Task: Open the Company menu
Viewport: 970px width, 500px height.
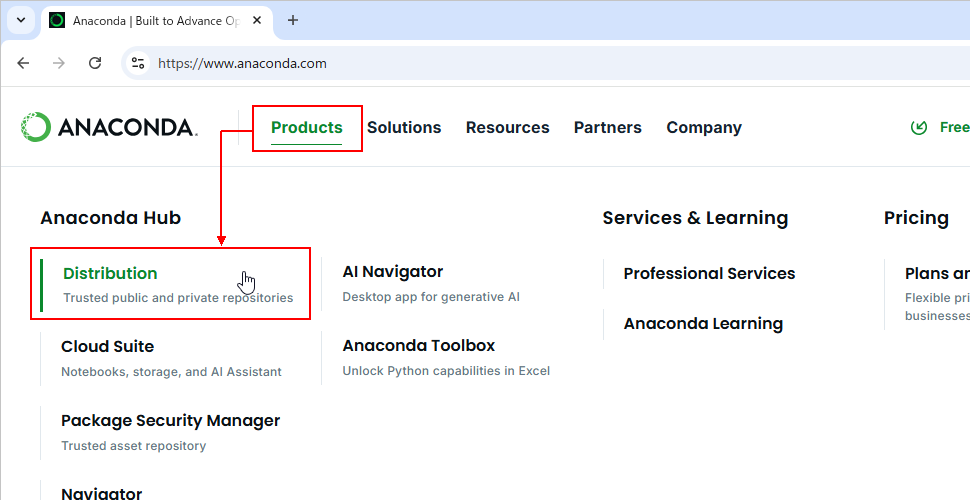Action: (704, 127)
